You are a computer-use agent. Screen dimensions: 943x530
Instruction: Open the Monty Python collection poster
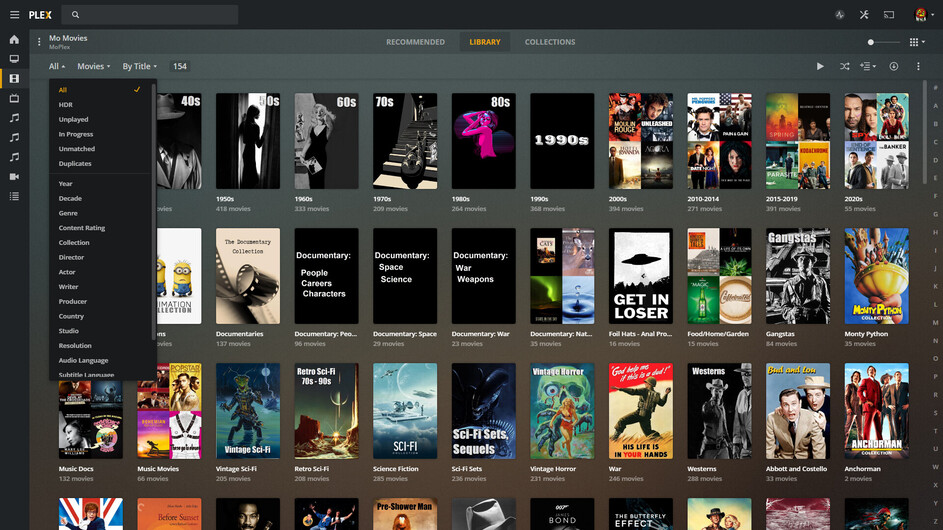876,276
